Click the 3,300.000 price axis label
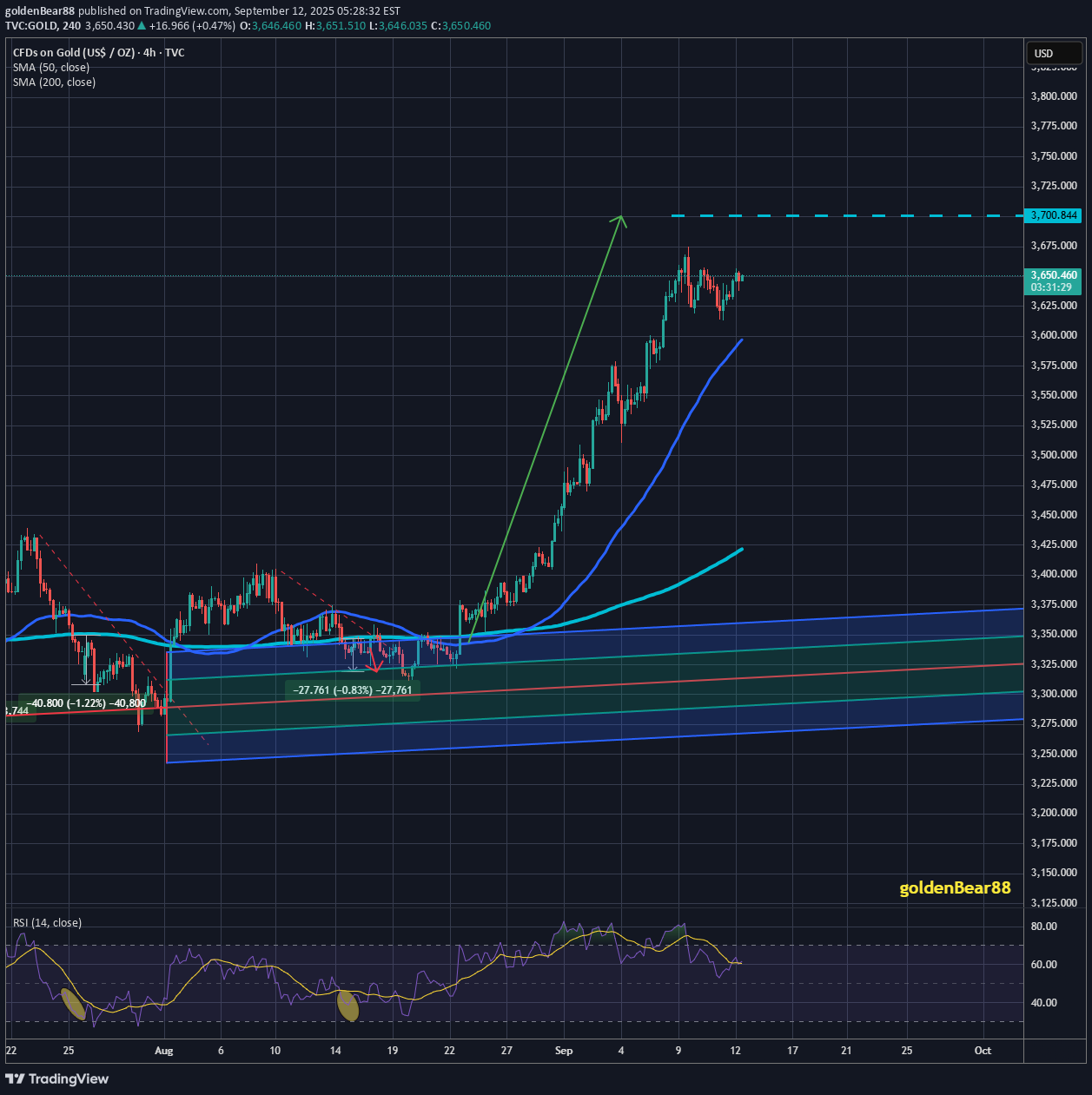 pyautogui.click(x=1054, y=694)
